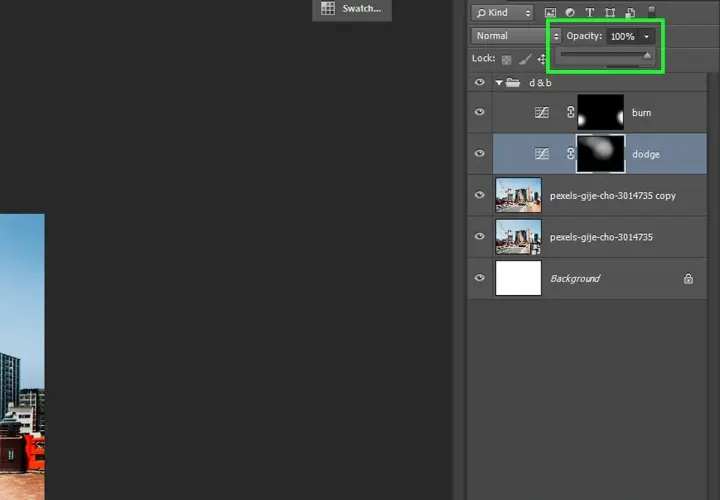Lock position move icon

[x=542, y=59]
